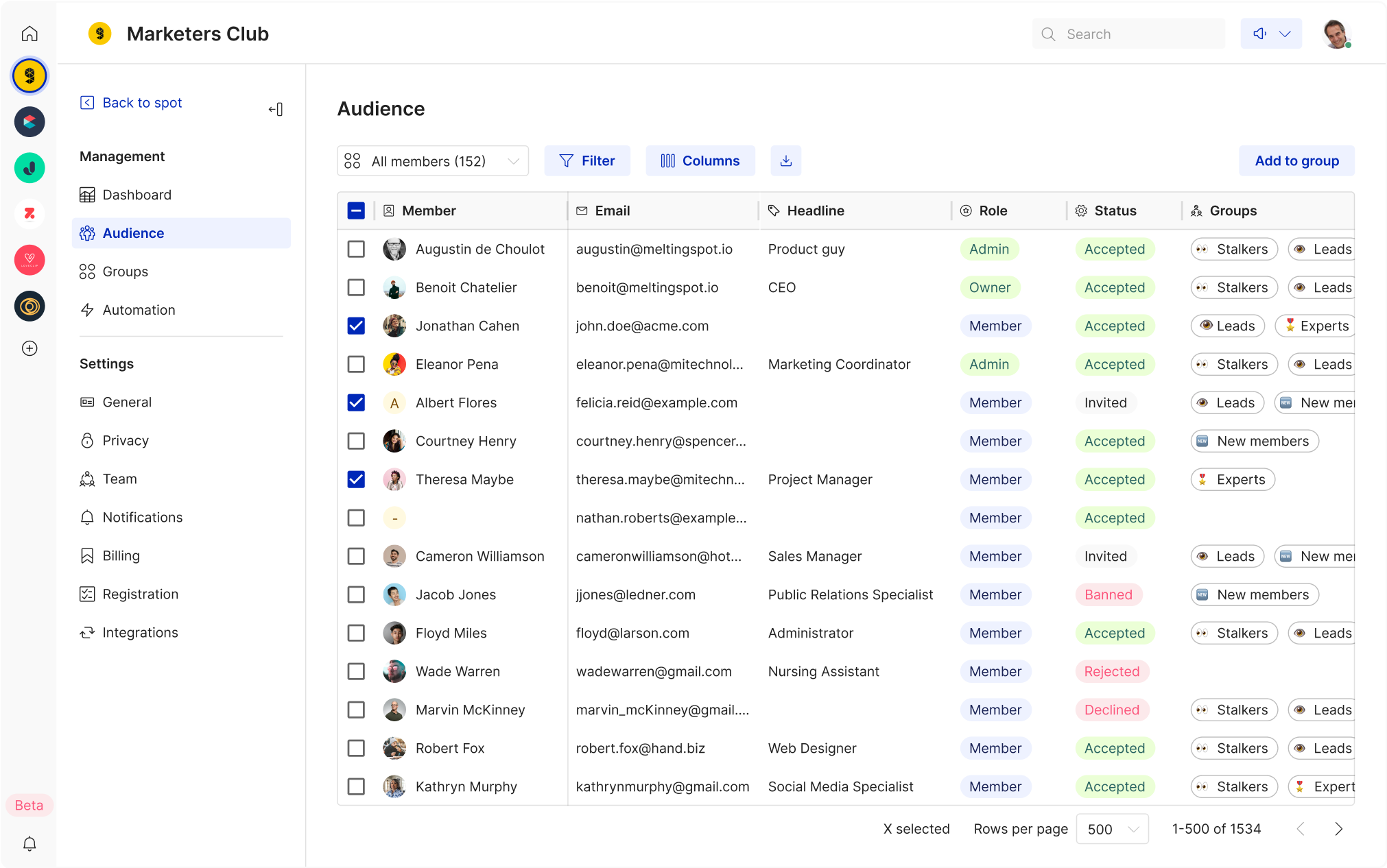Open the All members (152) dropdown

[433, 161]
